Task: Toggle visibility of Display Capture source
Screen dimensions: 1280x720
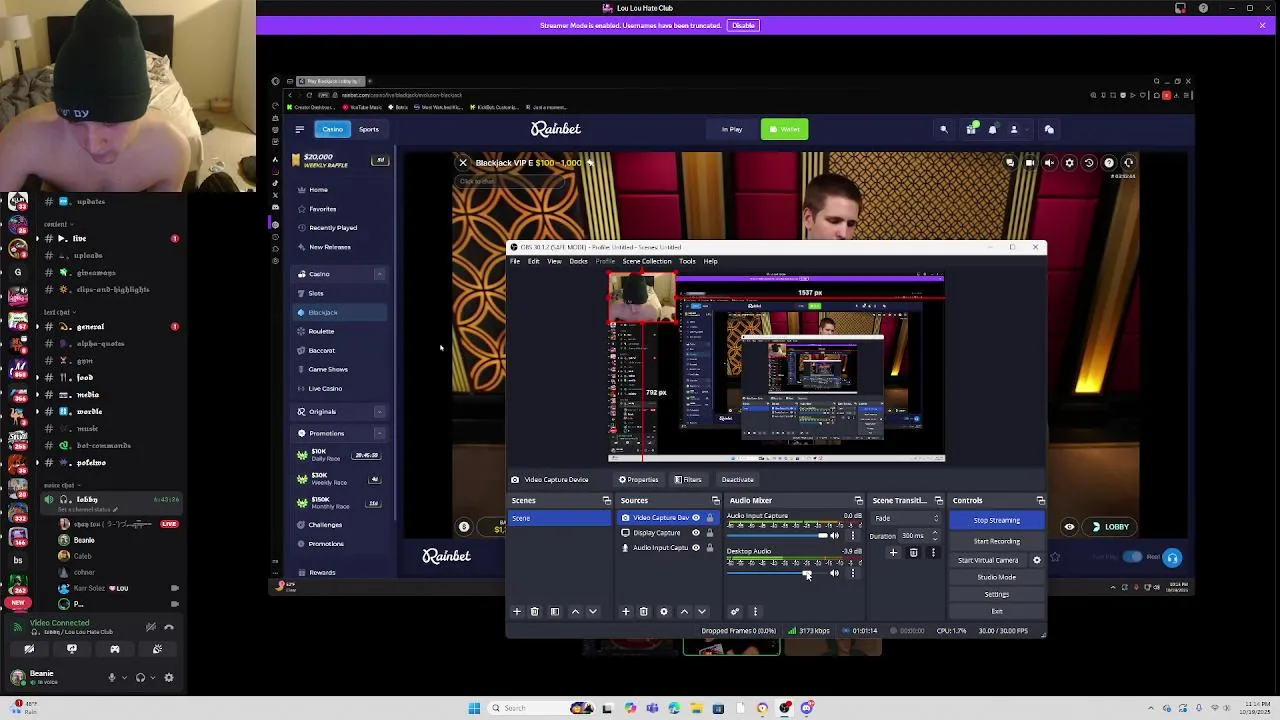Action: [x=696, y=533]
